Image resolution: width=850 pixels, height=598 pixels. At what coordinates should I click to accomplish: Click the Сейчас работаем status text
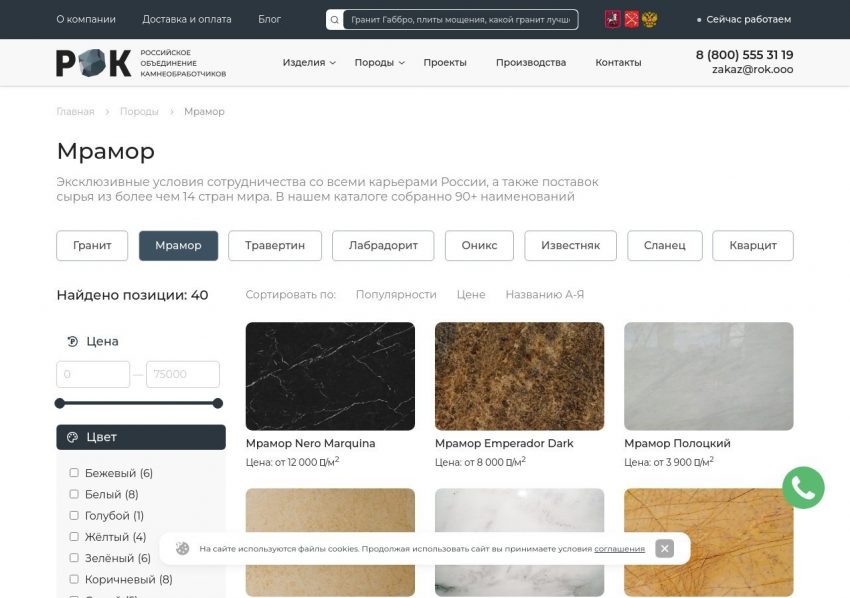(749, 20)
